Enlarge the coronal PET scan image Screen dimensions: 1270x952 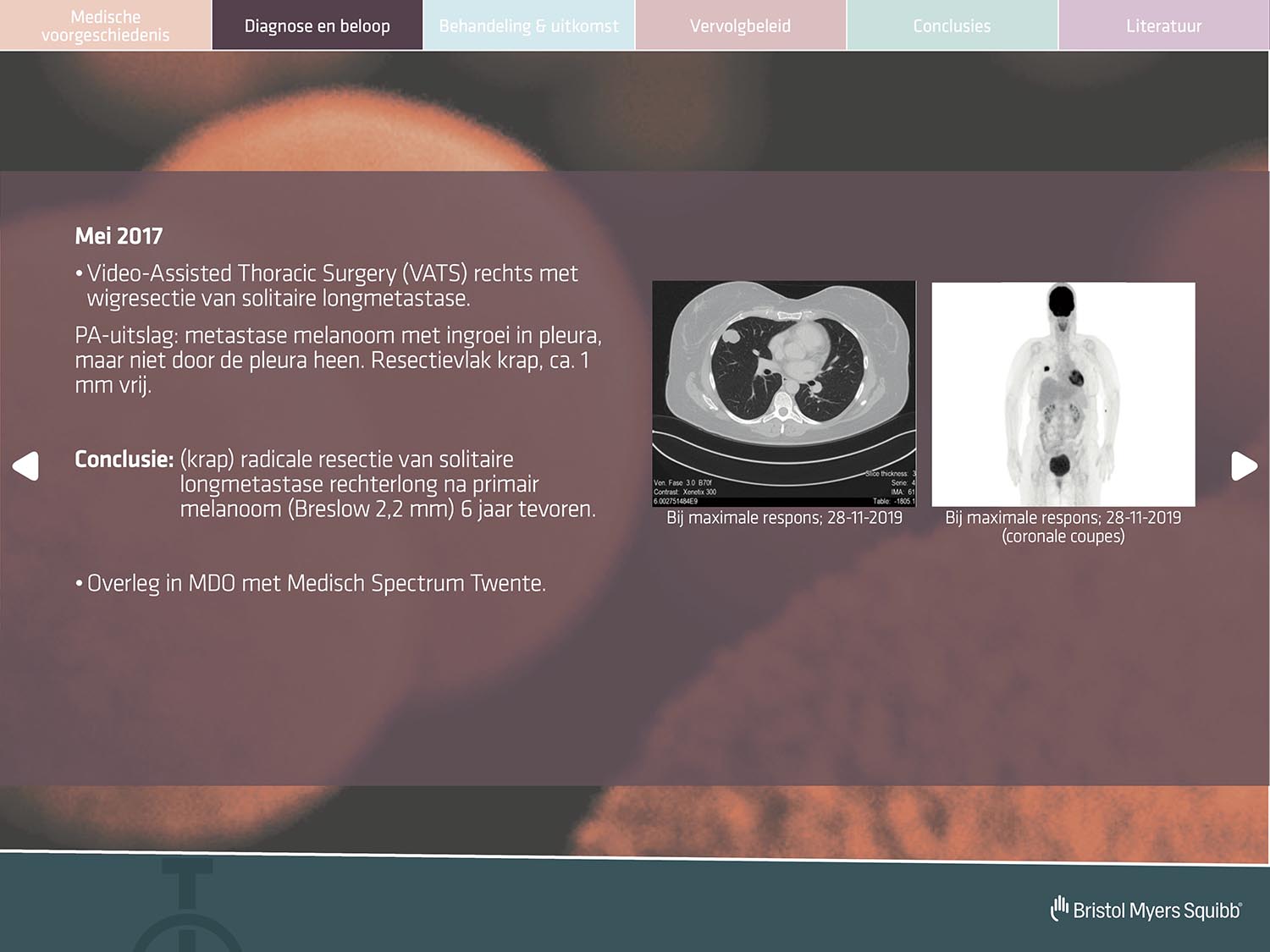[x=1063, y=394]
